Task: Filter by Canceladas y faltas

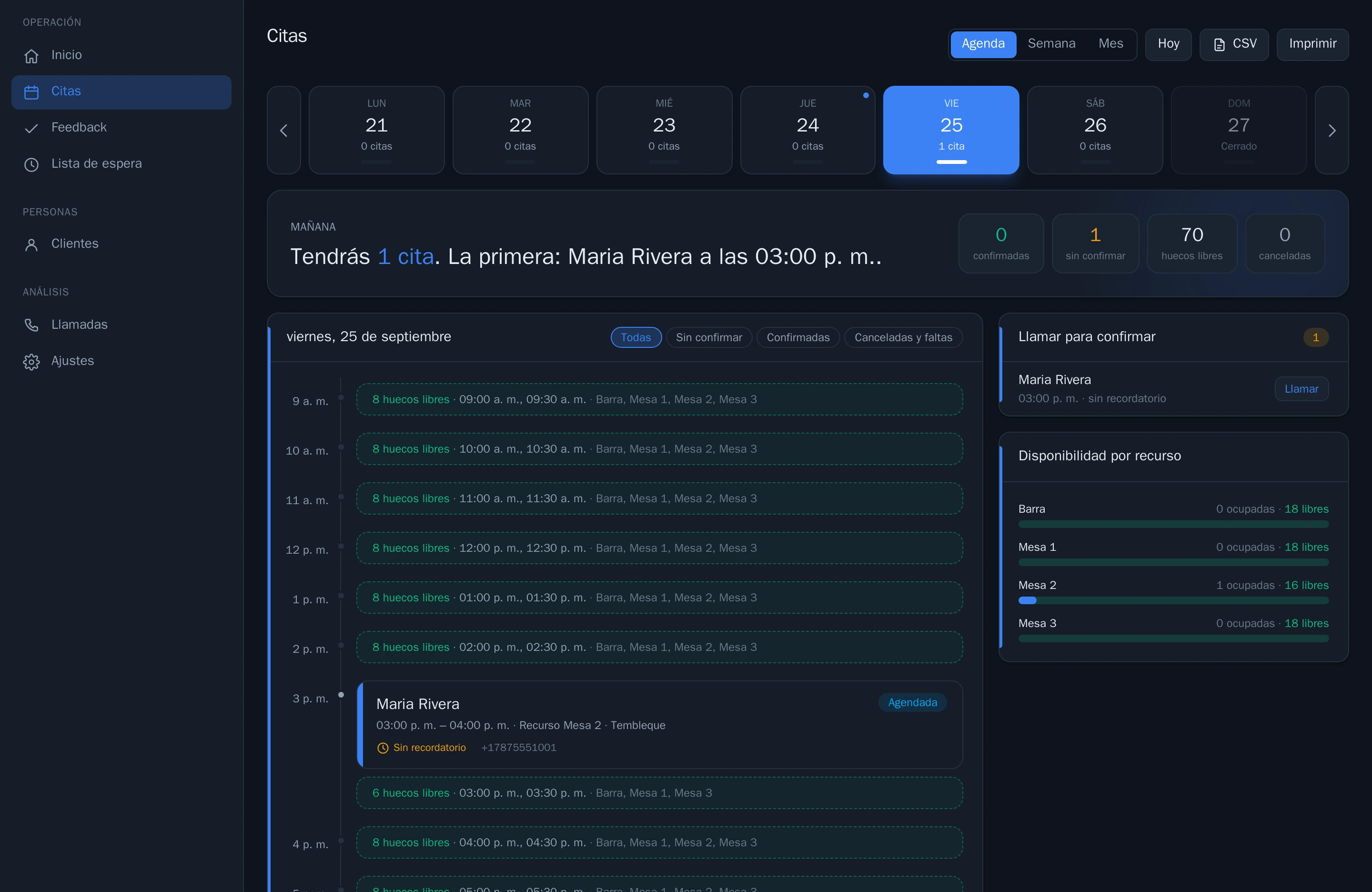Action: click(x=903, y=337)
